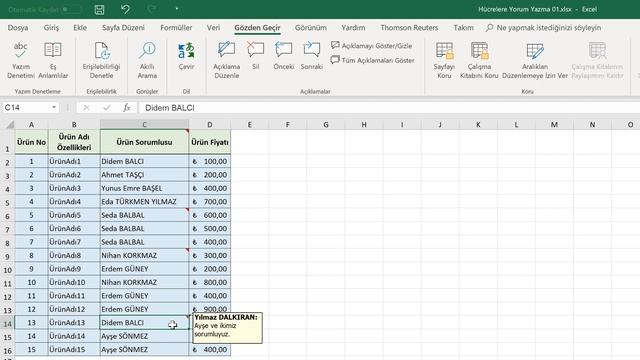Select cell ÜrünAdı10
This screenshot has width=640, height=360.
(x=74, y=282)
